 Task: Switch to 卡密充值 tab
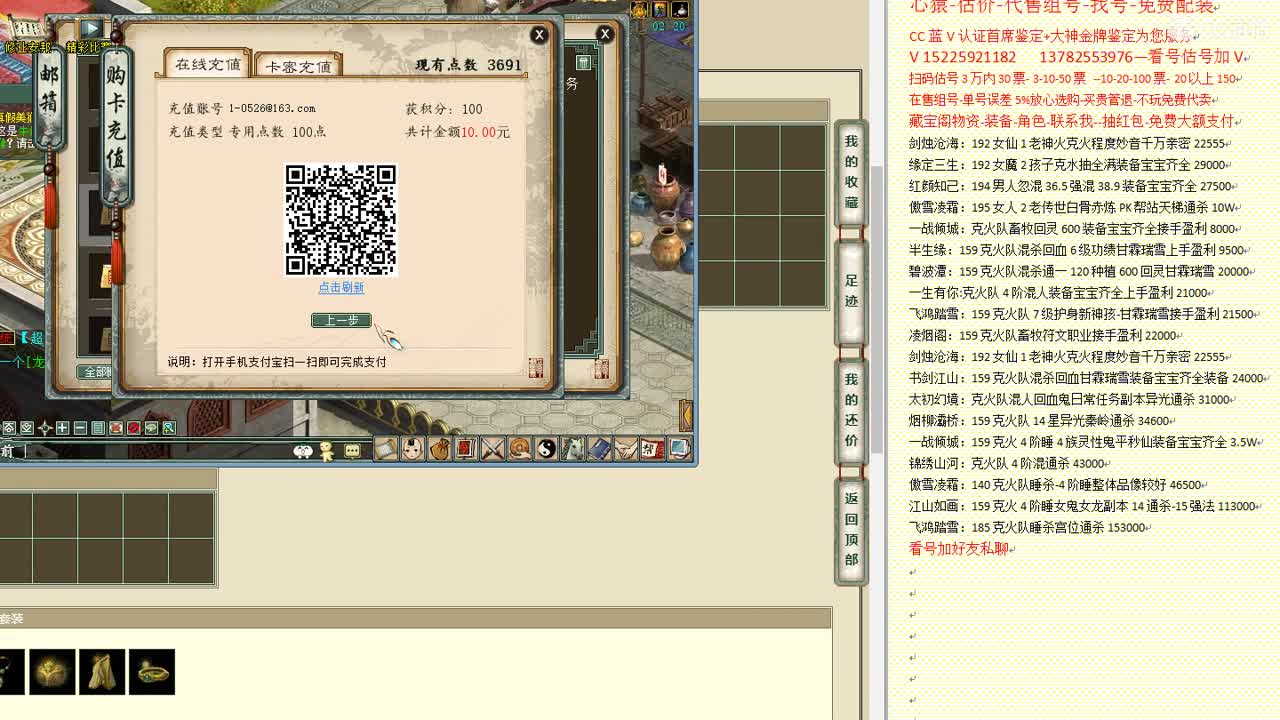[x=298, y=66]
